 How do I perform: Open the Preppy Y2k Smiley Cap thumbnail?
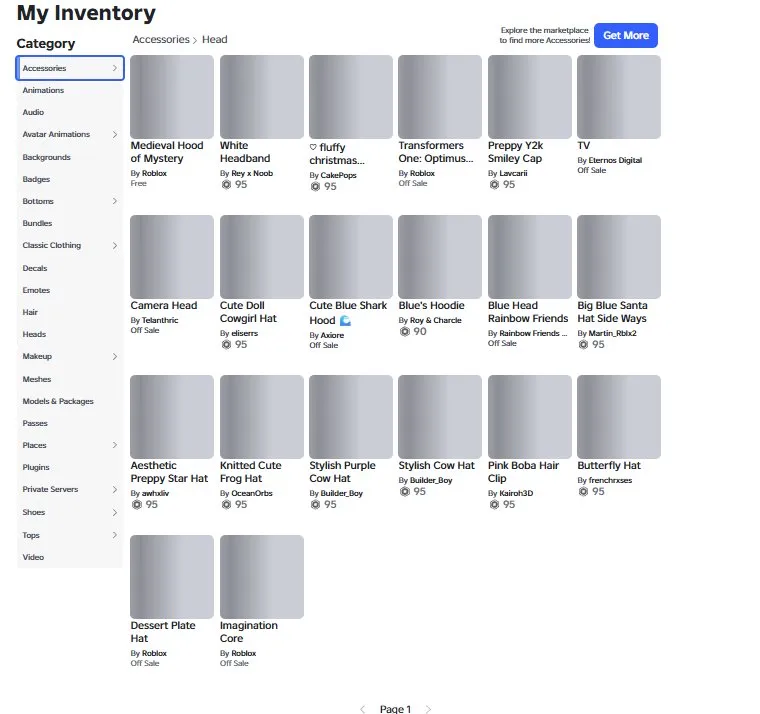point(530,96)
